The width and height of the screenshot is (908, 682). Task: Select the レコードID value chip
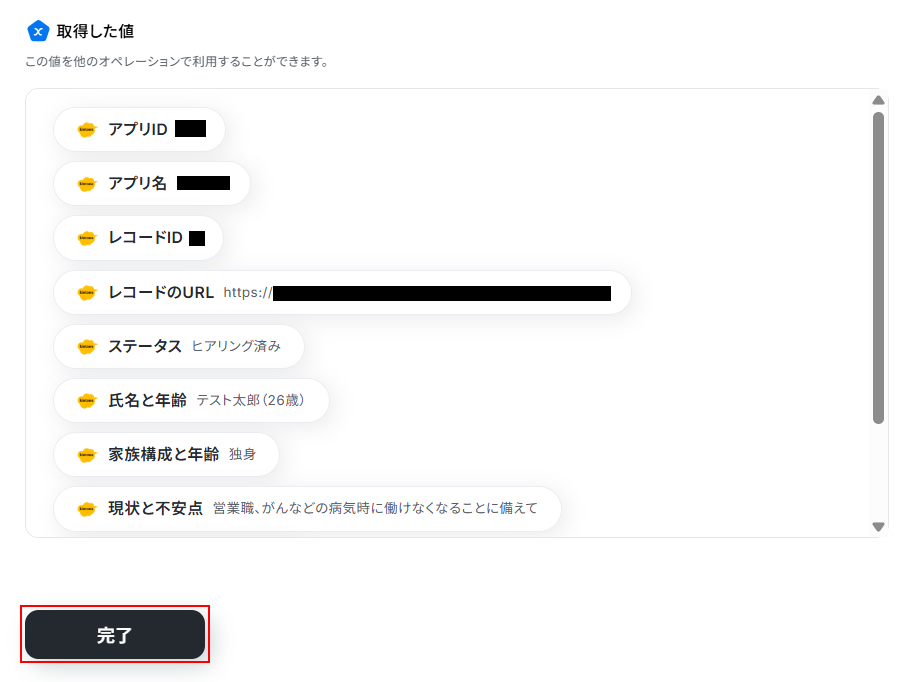(x=138, y=238)
